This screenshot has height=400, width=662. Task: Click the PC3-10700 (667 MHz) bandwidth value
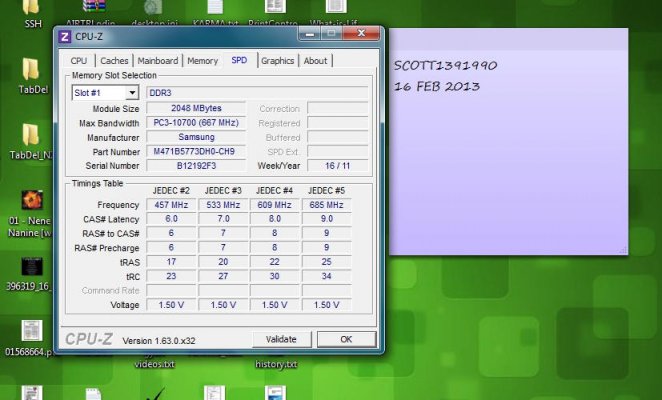pyautogui.click(x=196, y=122)
